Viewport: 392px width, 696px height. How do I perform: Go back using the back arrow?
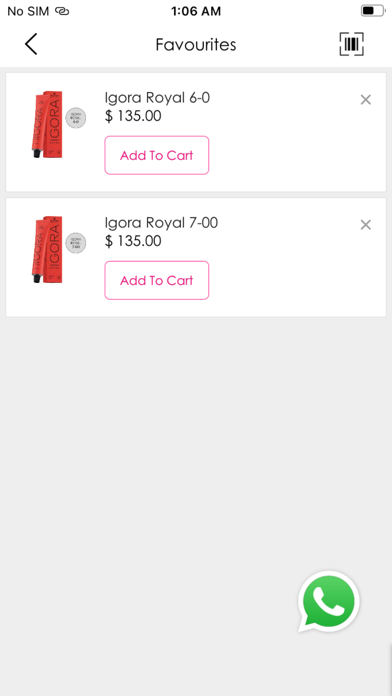pyautogui.click(x=31, y=44)
